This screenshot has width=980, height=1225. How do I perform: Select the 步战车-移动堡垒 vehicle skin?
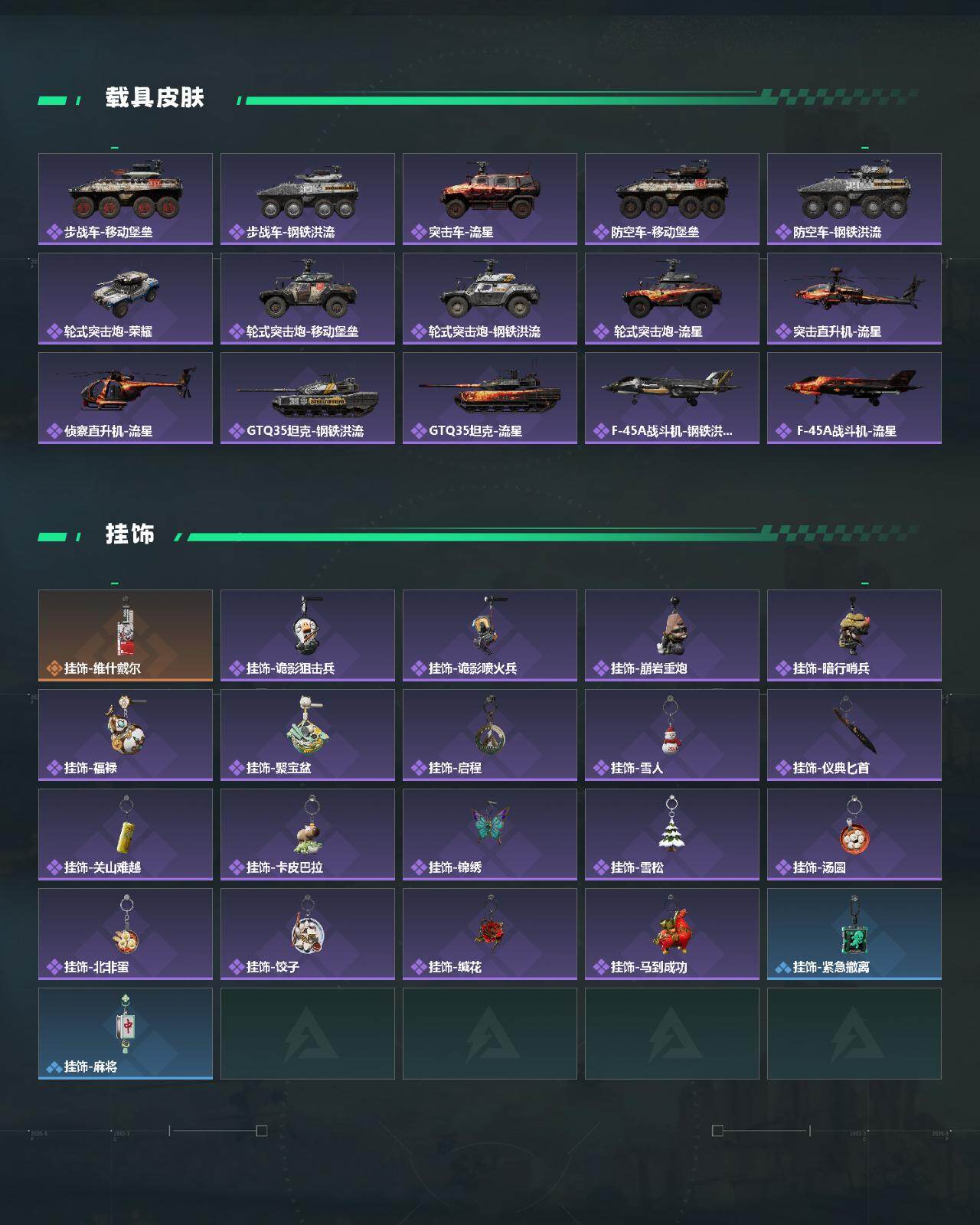tap(126, 199)
